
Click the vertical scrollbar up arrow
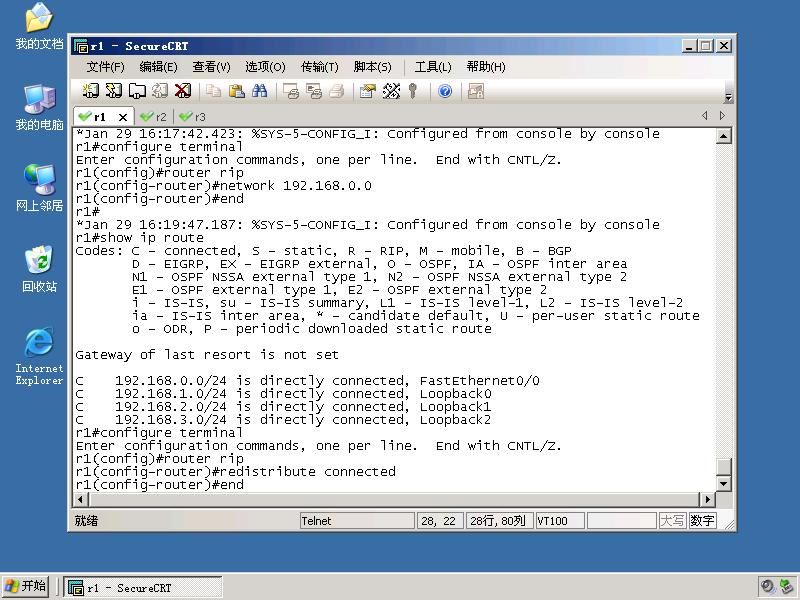723,136
